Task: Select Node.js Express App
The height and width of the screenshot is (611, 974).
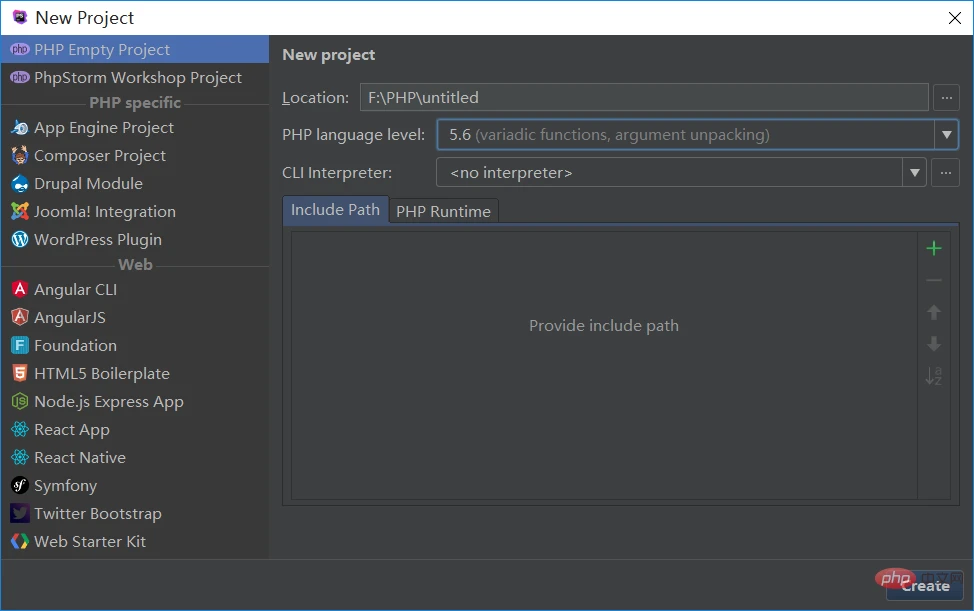Action: pyautogui.click(x=108, y=401)
